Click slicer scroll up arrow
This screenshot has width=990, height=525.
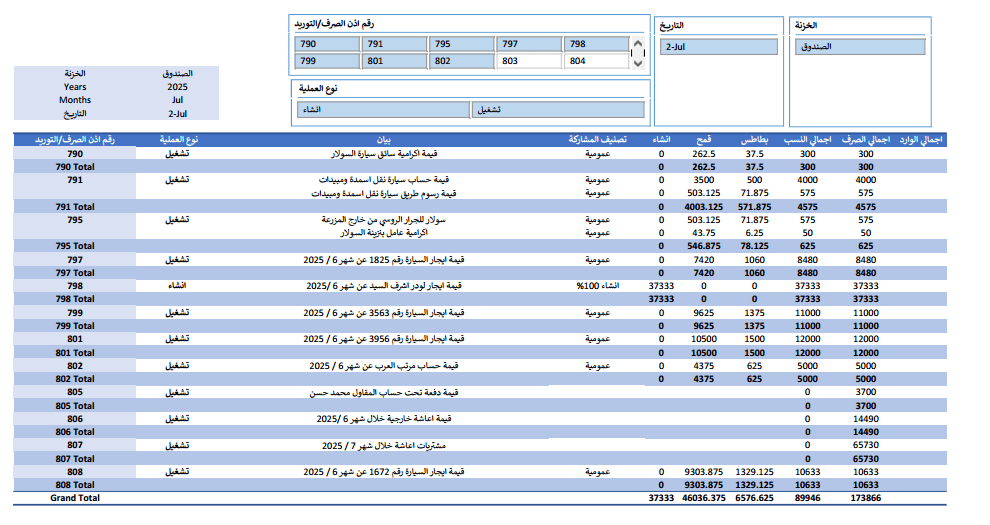tap(638, 44)
